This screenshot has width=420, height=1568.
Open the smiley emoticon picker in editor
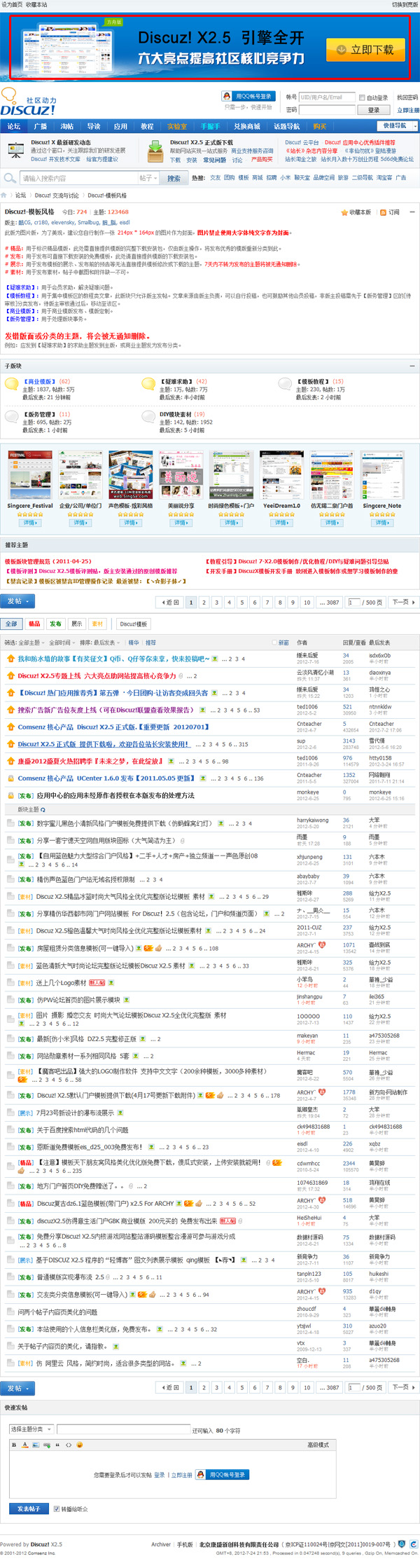tap(79, 1444)
